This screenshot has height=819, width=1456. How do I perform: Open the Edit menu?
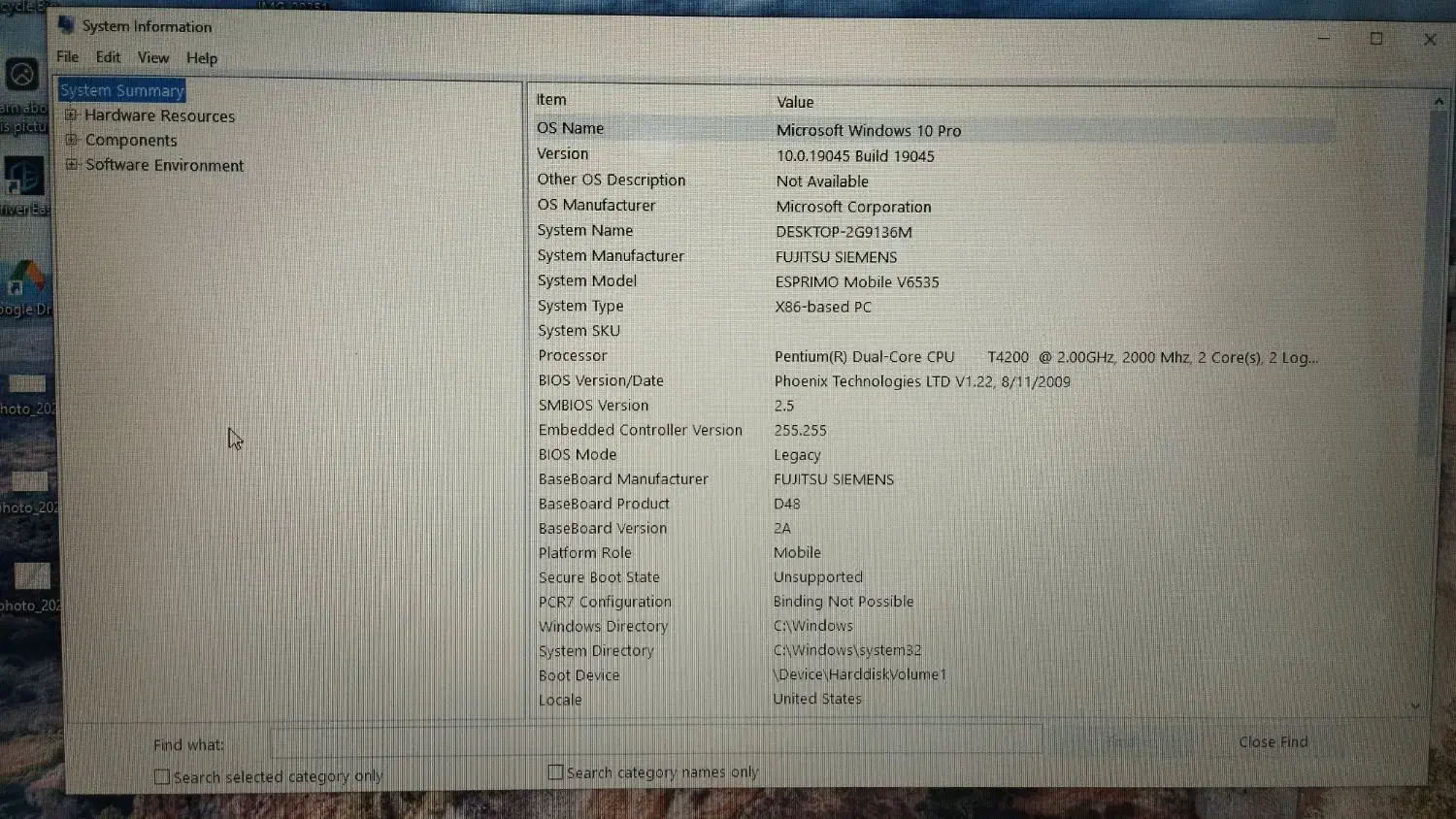pyautogui.click(x=108, y=57)
